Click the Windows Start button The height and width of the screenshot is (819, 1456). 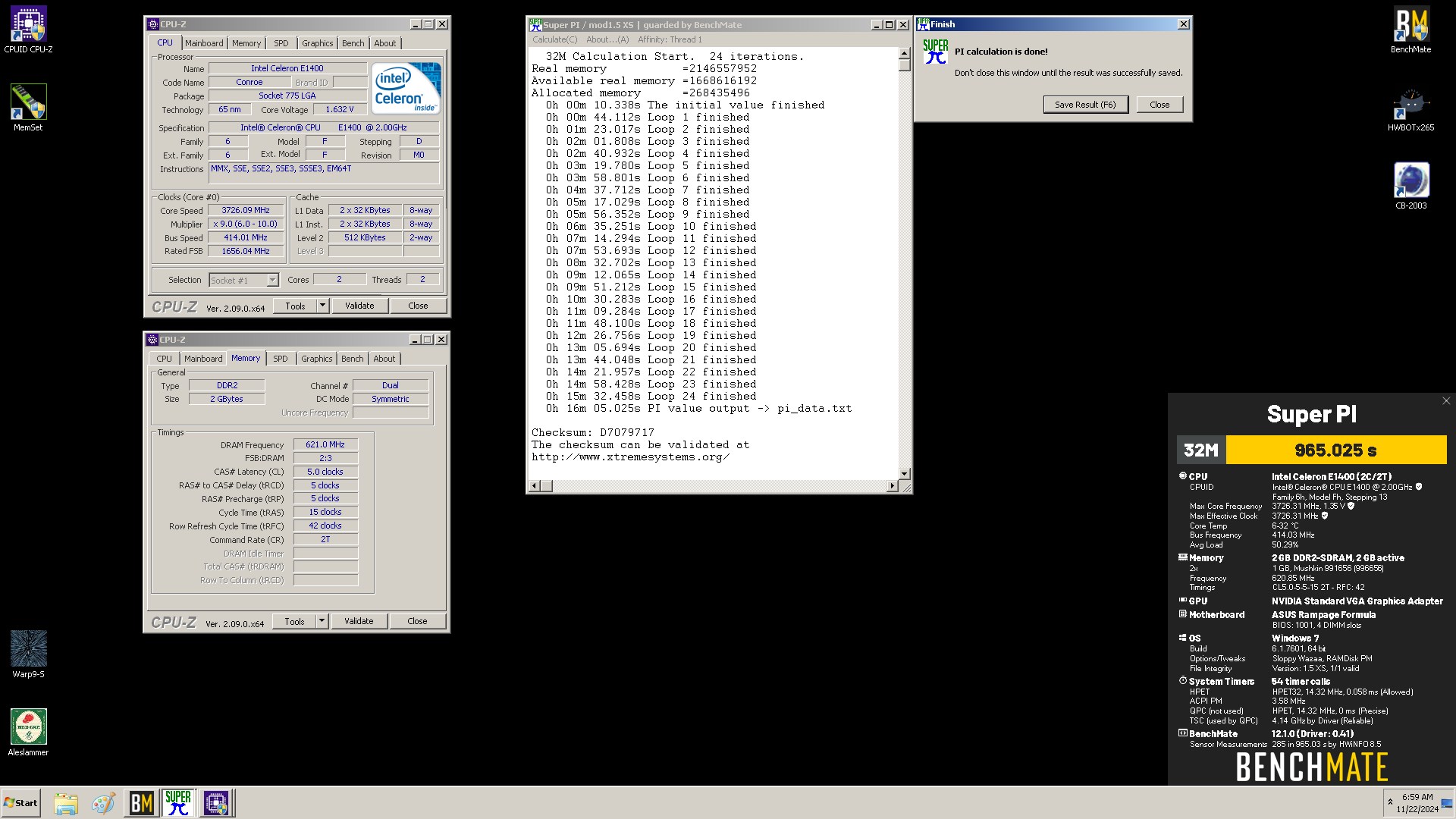coord(21,802)
